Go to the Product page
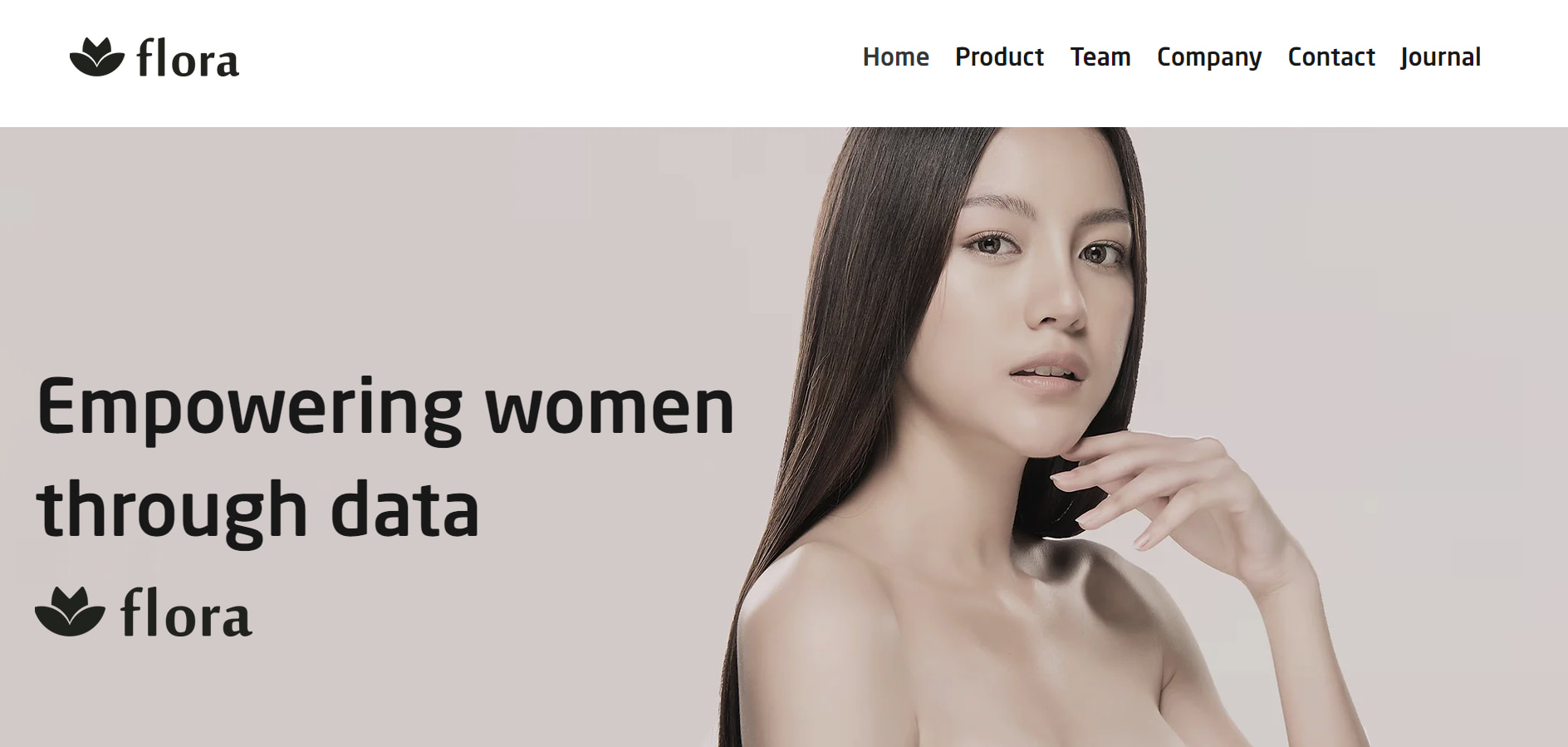 [x=999, y=57]
